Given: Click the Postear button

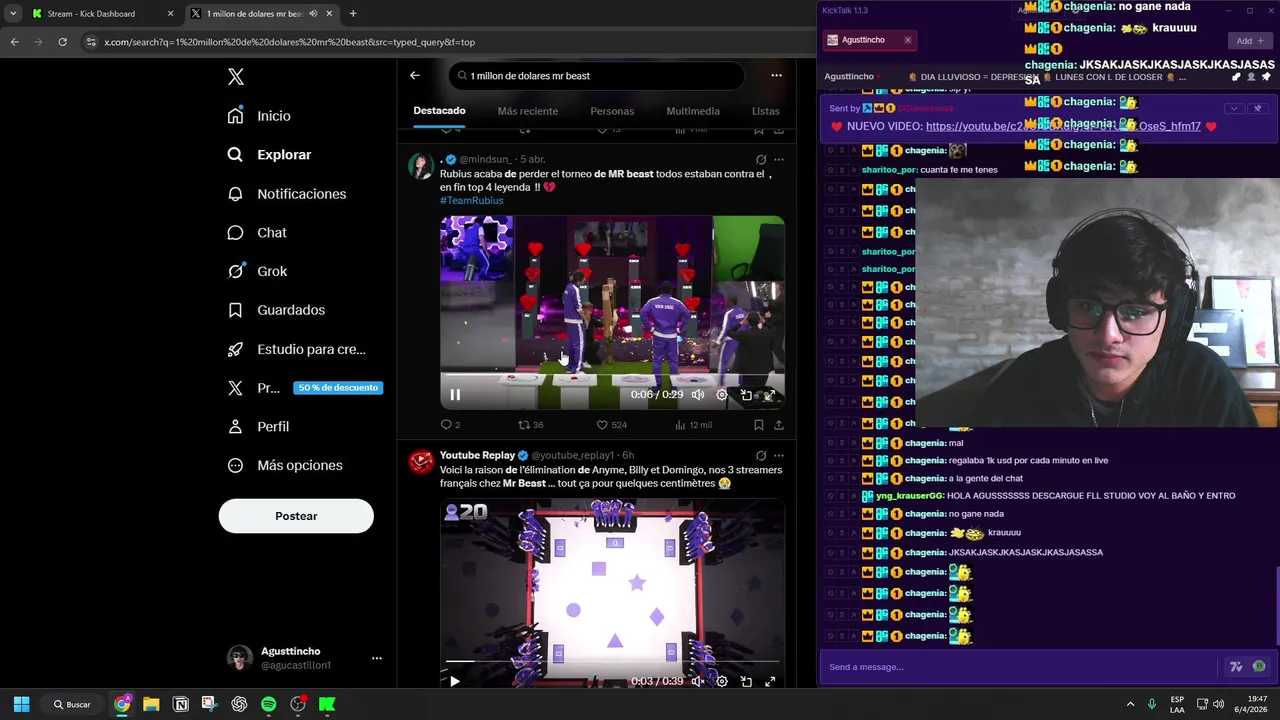Looking at the screenshot, I should (296, 516).
